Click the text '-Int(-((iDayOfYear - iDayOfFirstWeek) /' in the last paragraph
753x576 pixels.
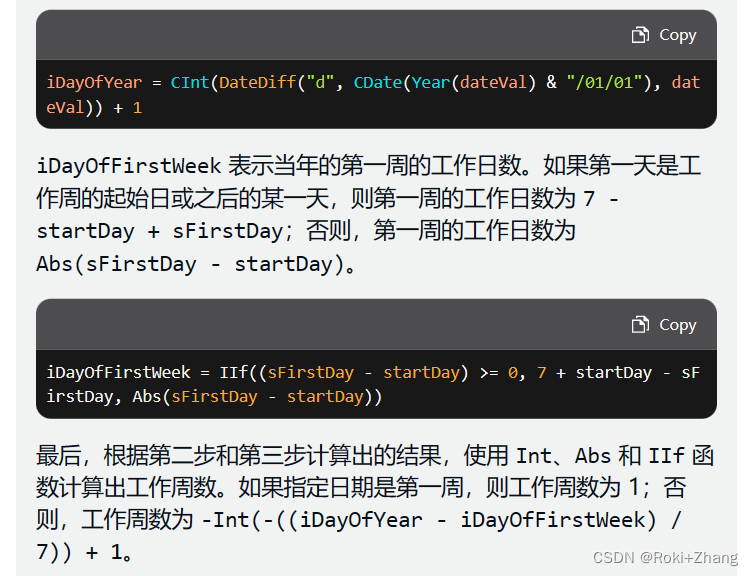(442, 520)
